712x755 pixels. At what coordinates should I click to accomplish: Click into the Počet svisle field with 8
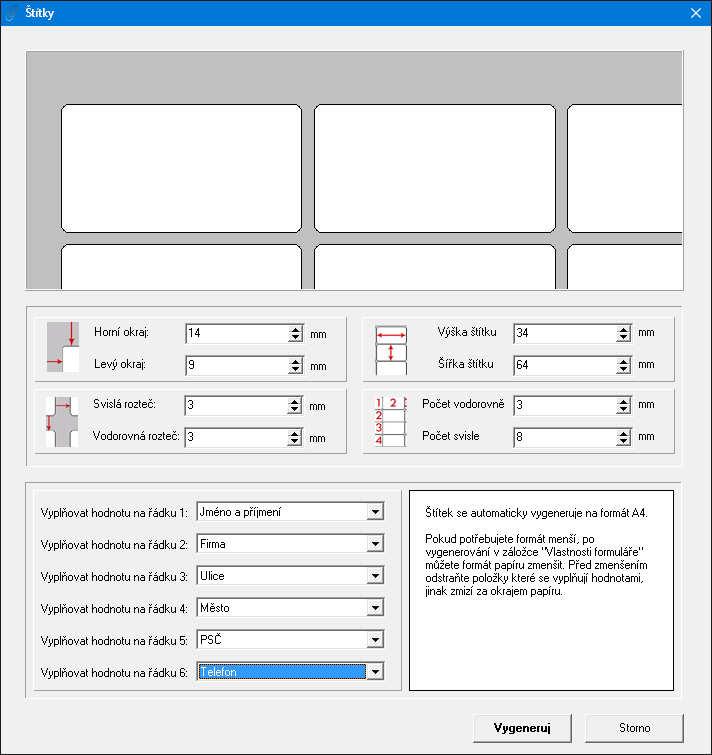pos(566,437)
